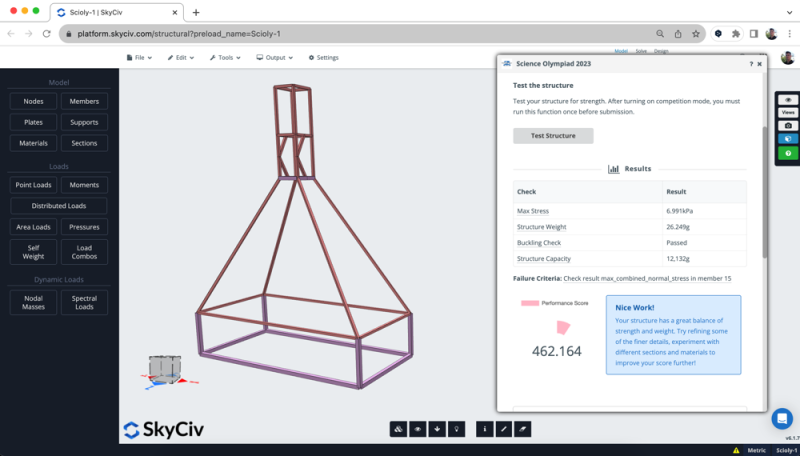
Task: Click the camera screenshot icon
Action: 788,126
